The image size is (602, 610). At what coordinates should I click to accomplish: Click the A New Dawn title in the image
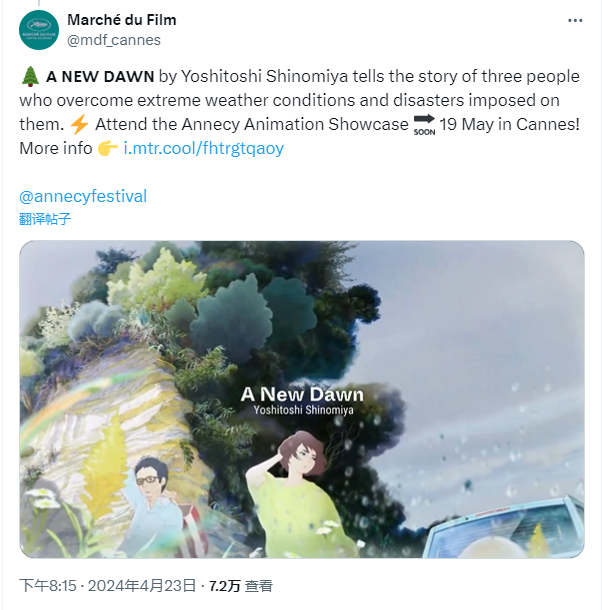pos(302,394)
